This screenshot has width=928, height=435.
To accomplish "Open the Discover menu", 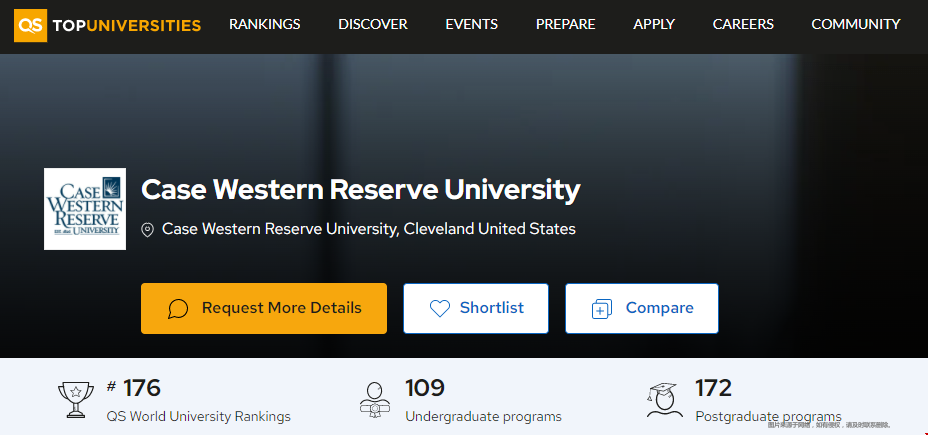I will coord(373,24).
